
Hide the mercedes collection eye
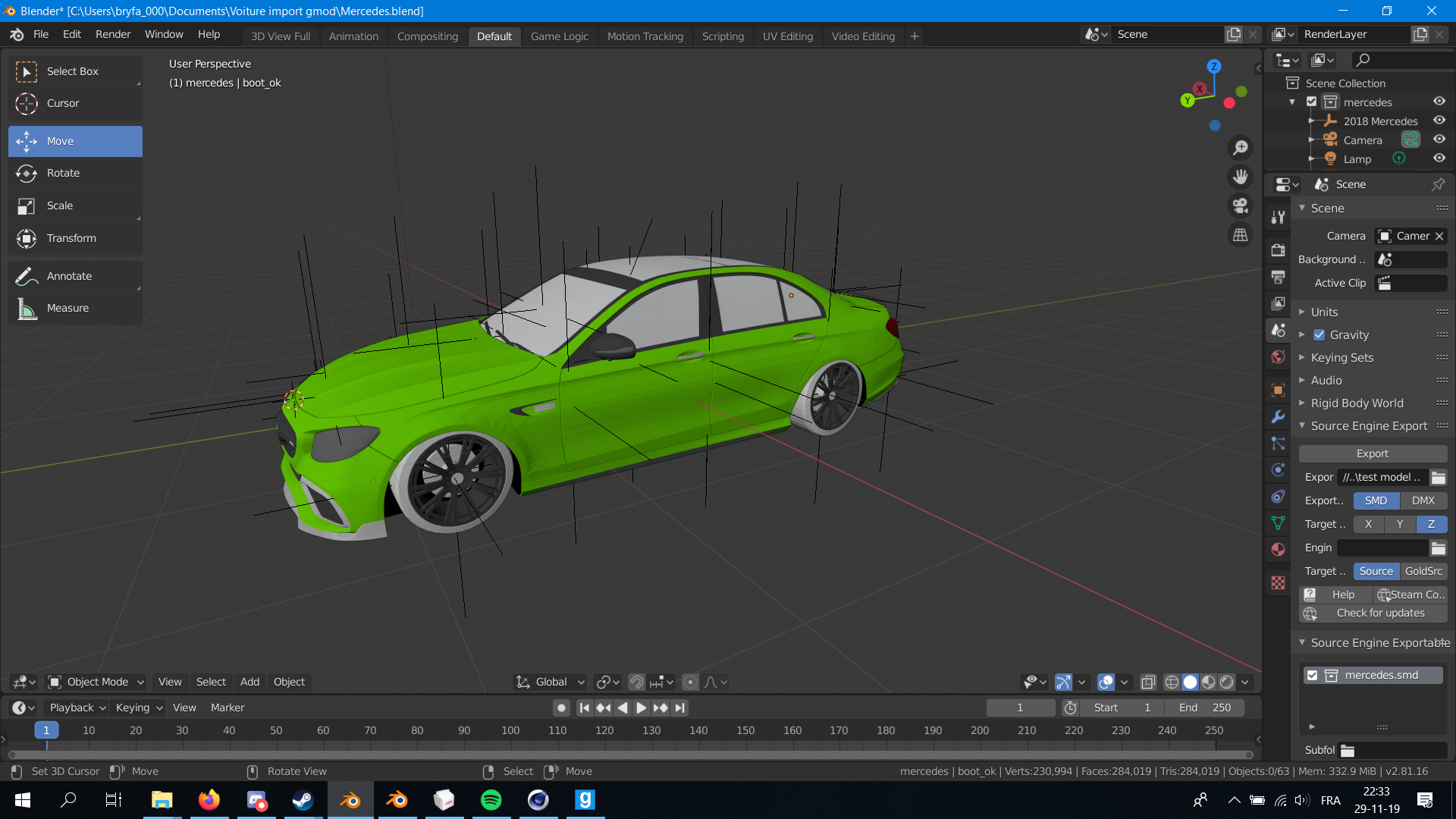1439,102
